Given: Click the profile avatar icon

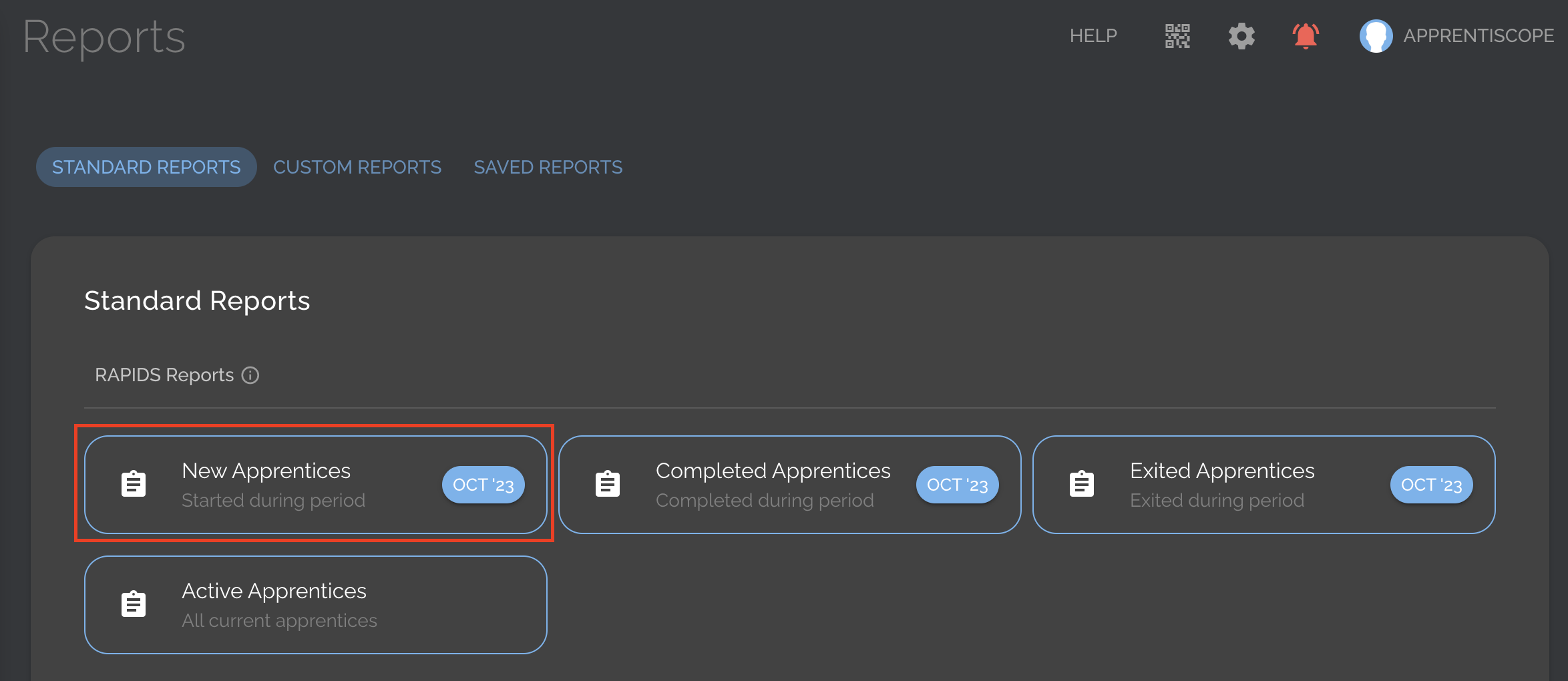Looking at the screenshot, I should [1376, 36].
